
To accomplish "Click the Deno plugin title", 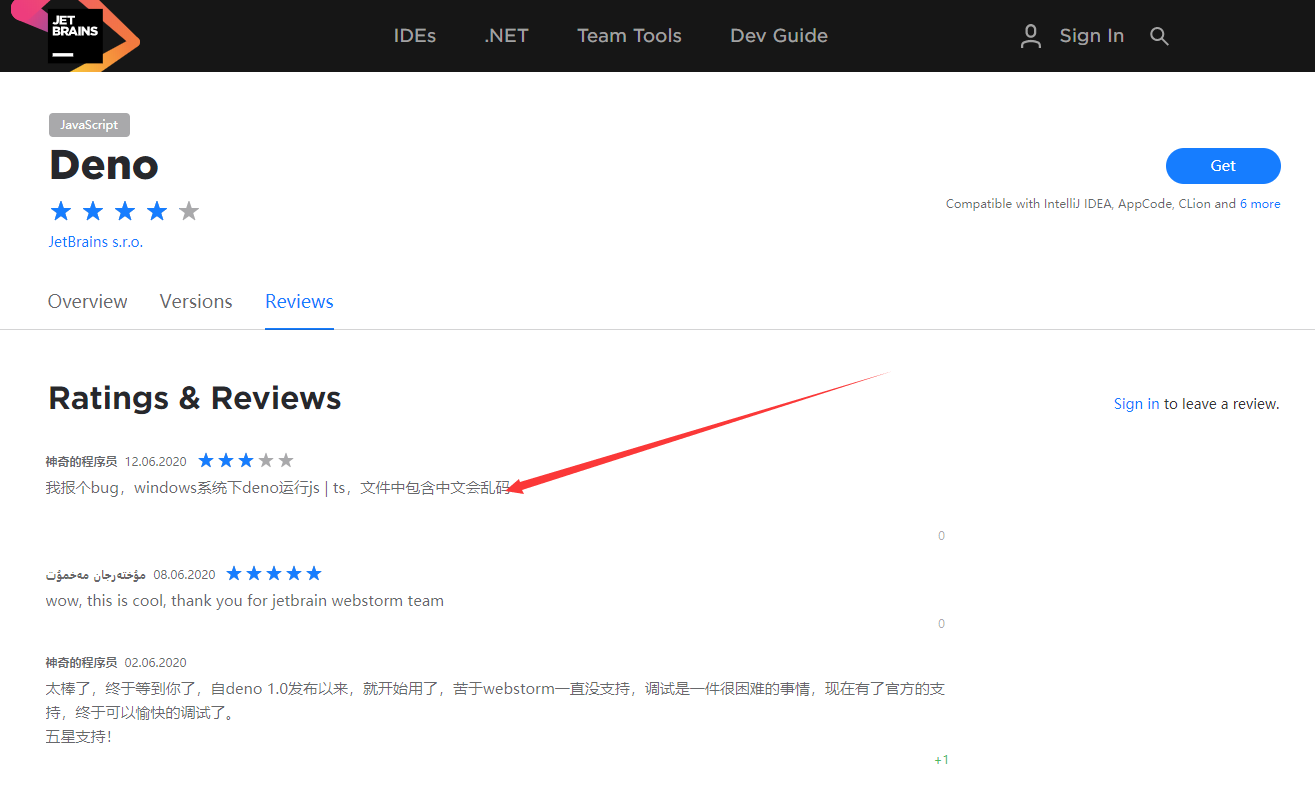I will (x=104, y=165).
